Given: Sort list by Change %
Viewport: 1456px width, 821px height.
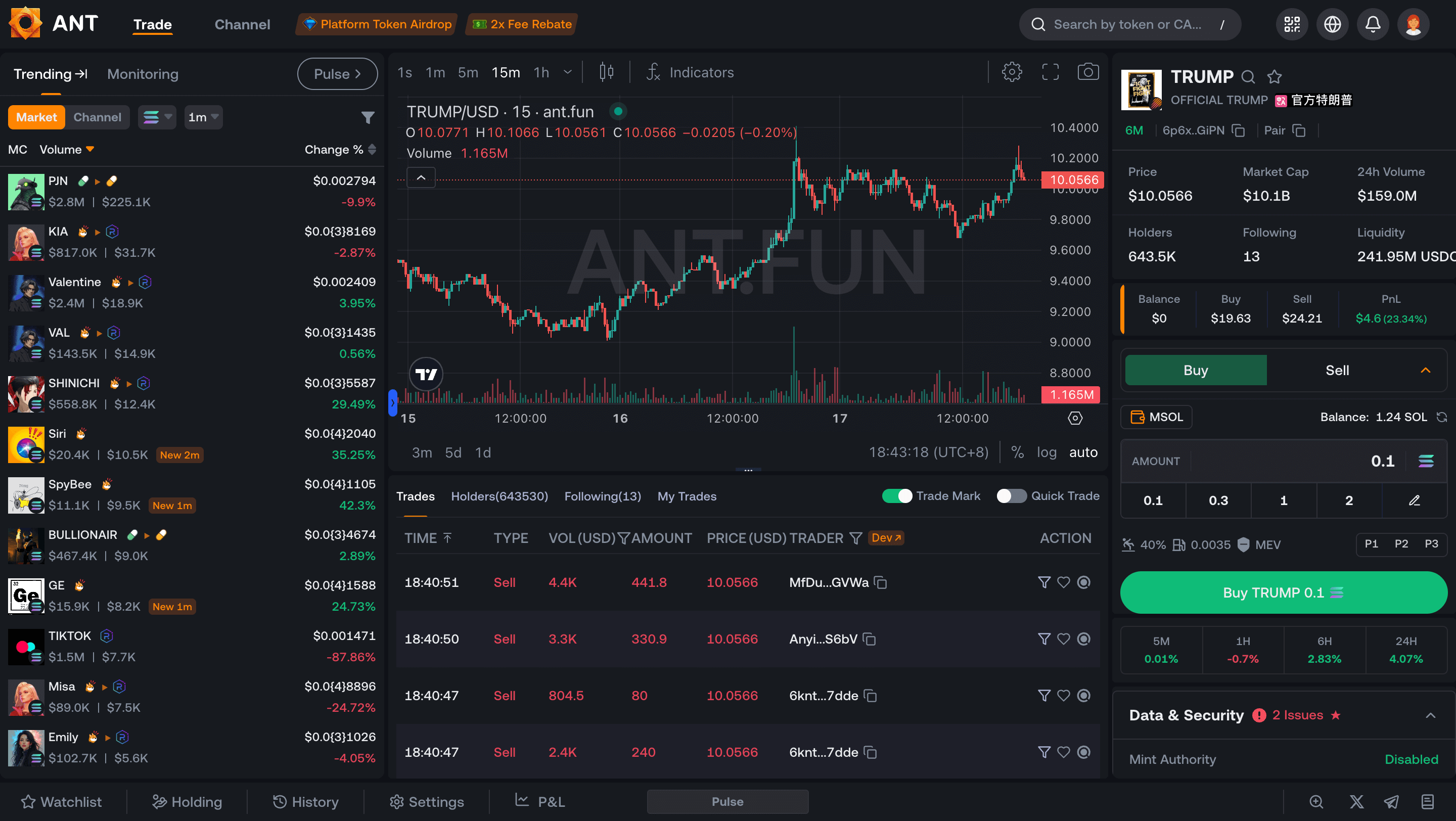Looking at the screenshot, I should pos(340,150).
